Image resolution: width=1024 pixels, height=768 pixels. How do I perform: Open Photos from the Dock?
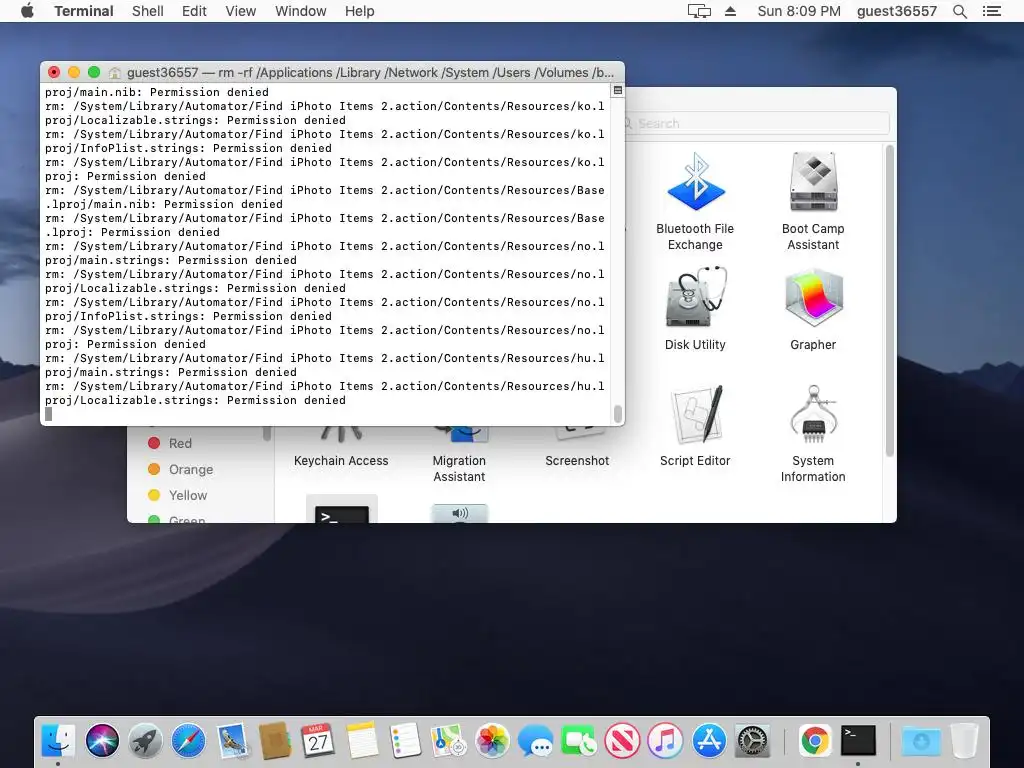click(492, 741)
